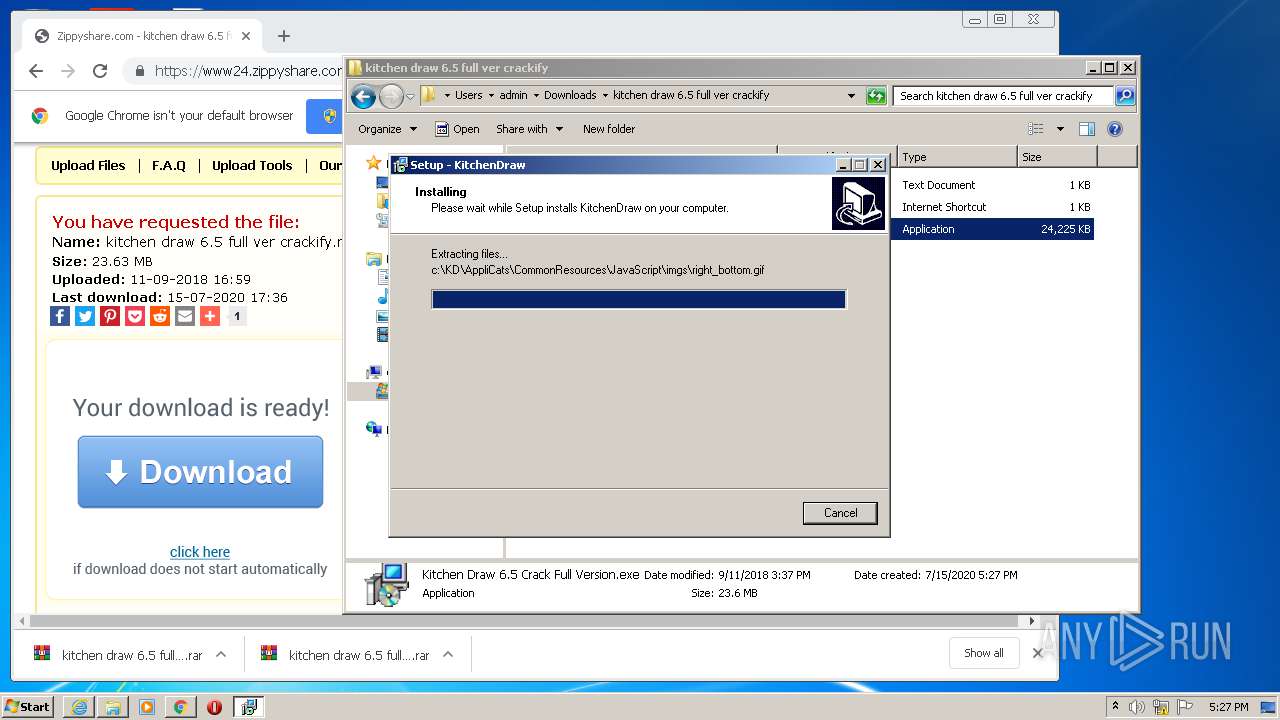Viewport: 1280px width, 720px height.
Task: Open Windows Media Player from taskbar
Action: [147, 706]
